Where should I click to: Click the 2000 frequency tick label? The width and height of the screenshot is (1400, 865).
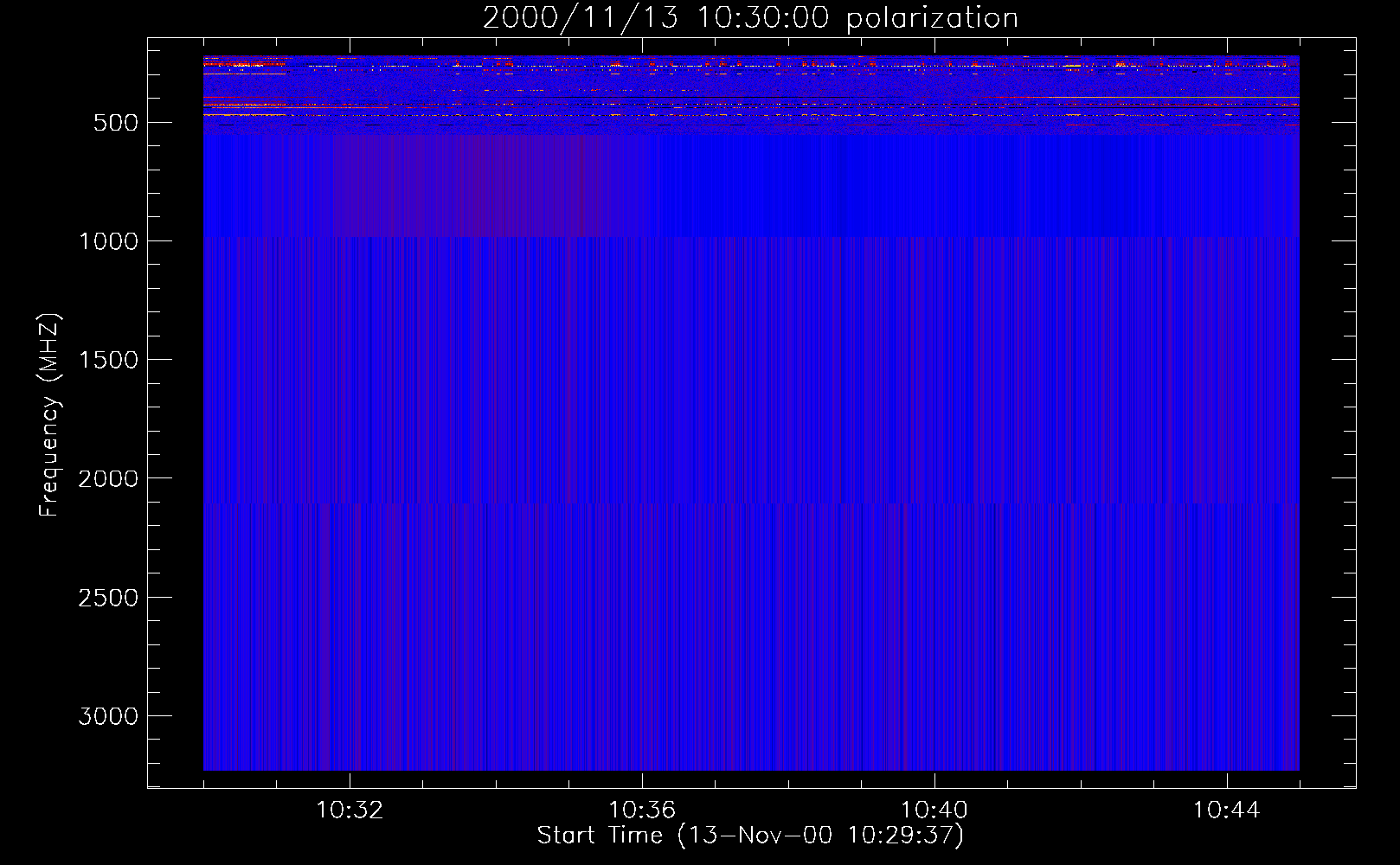pos(108,478)
